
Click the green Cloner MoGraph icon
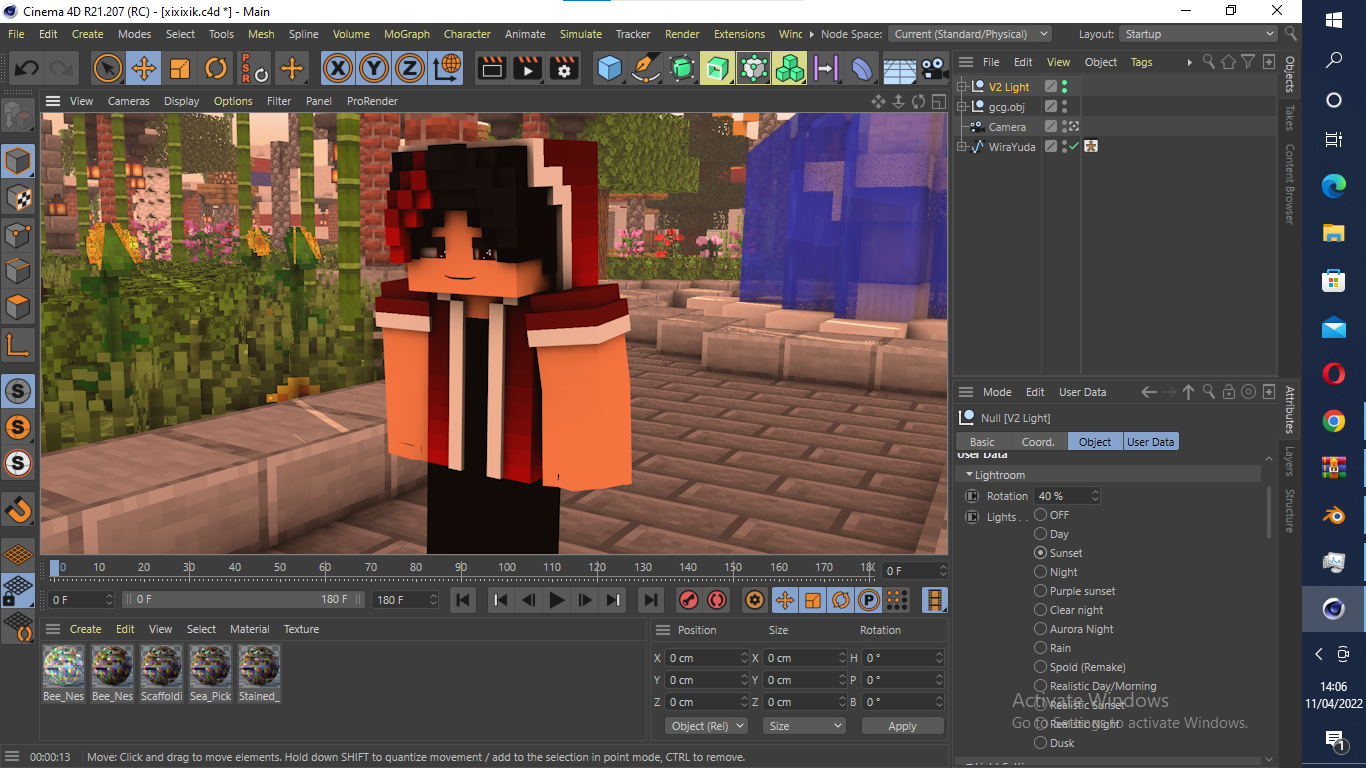(790, 68)
